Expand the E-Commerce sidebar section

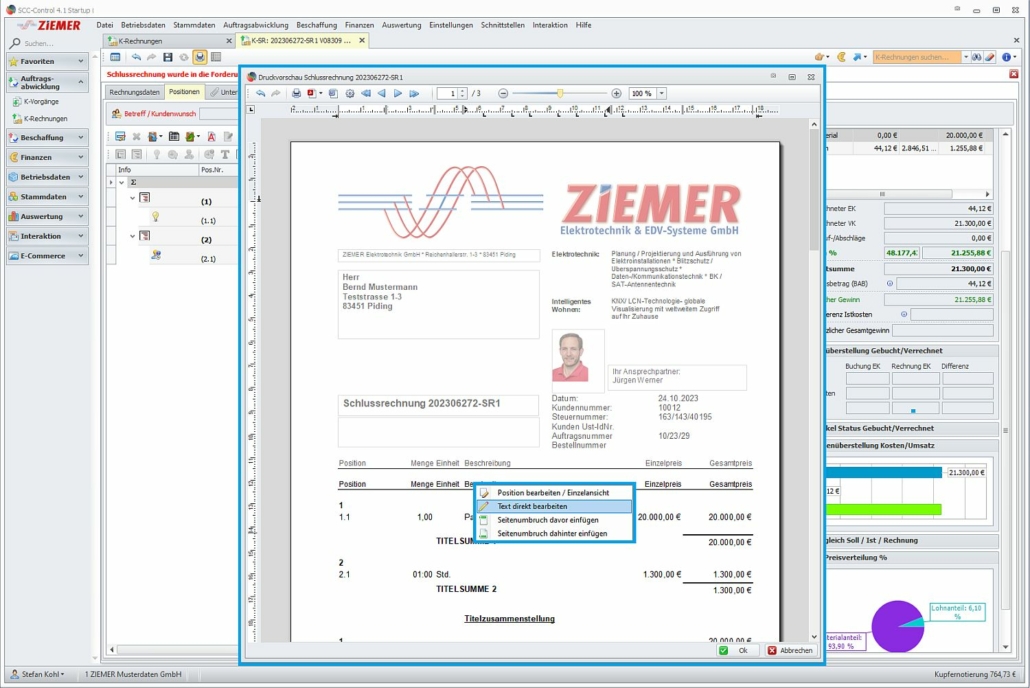click(47, 256)
